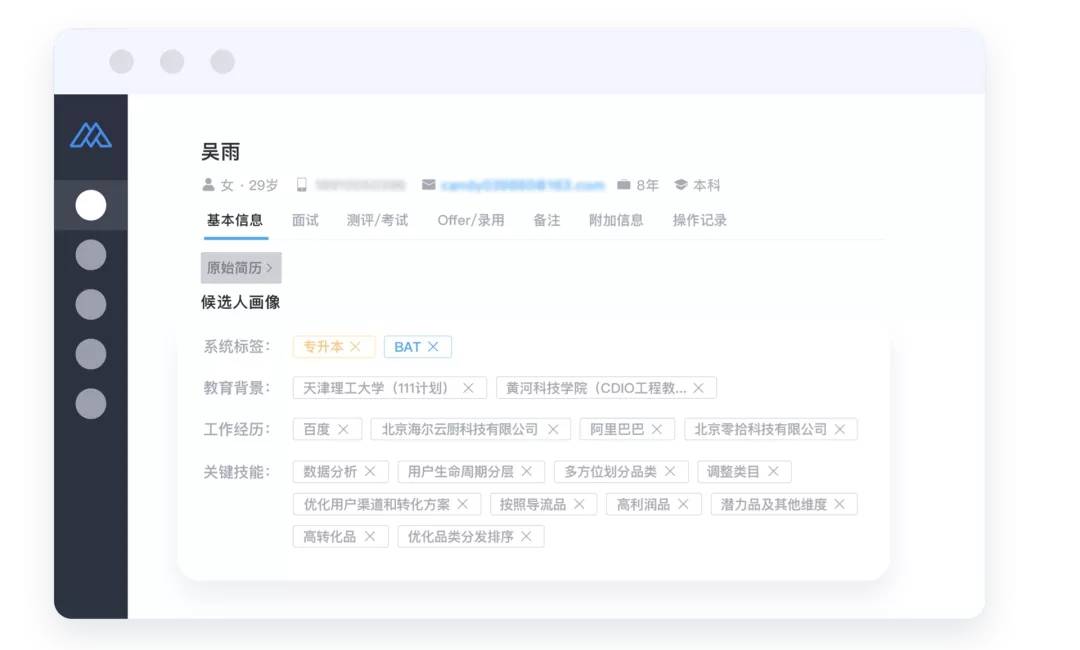Go to the Offer/录用 tab
The width and height of the screenshot is (1080, 650).
(x=470, y=220)
